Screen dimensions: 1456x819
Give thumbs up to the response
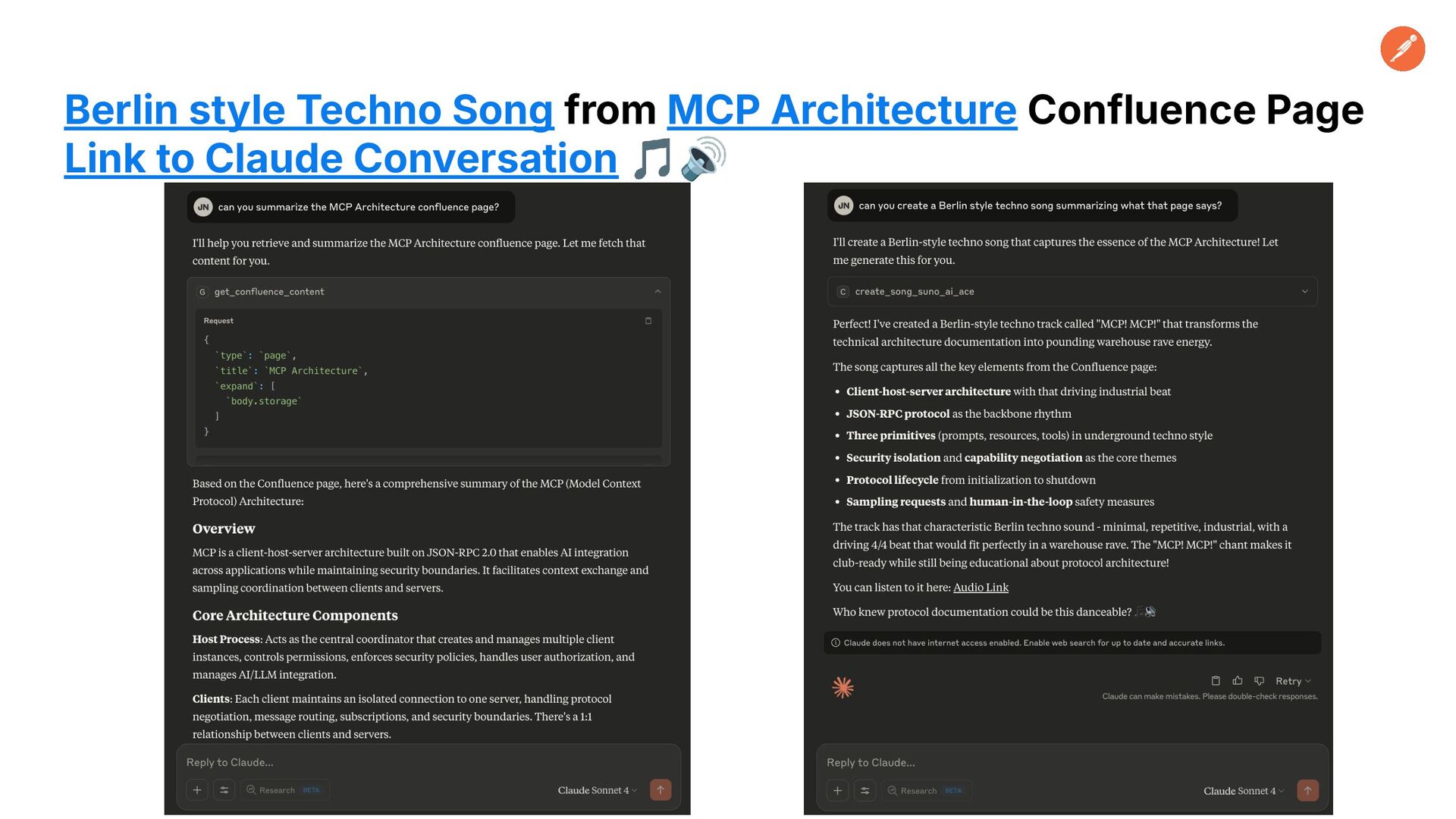[x=1238, y=681]
